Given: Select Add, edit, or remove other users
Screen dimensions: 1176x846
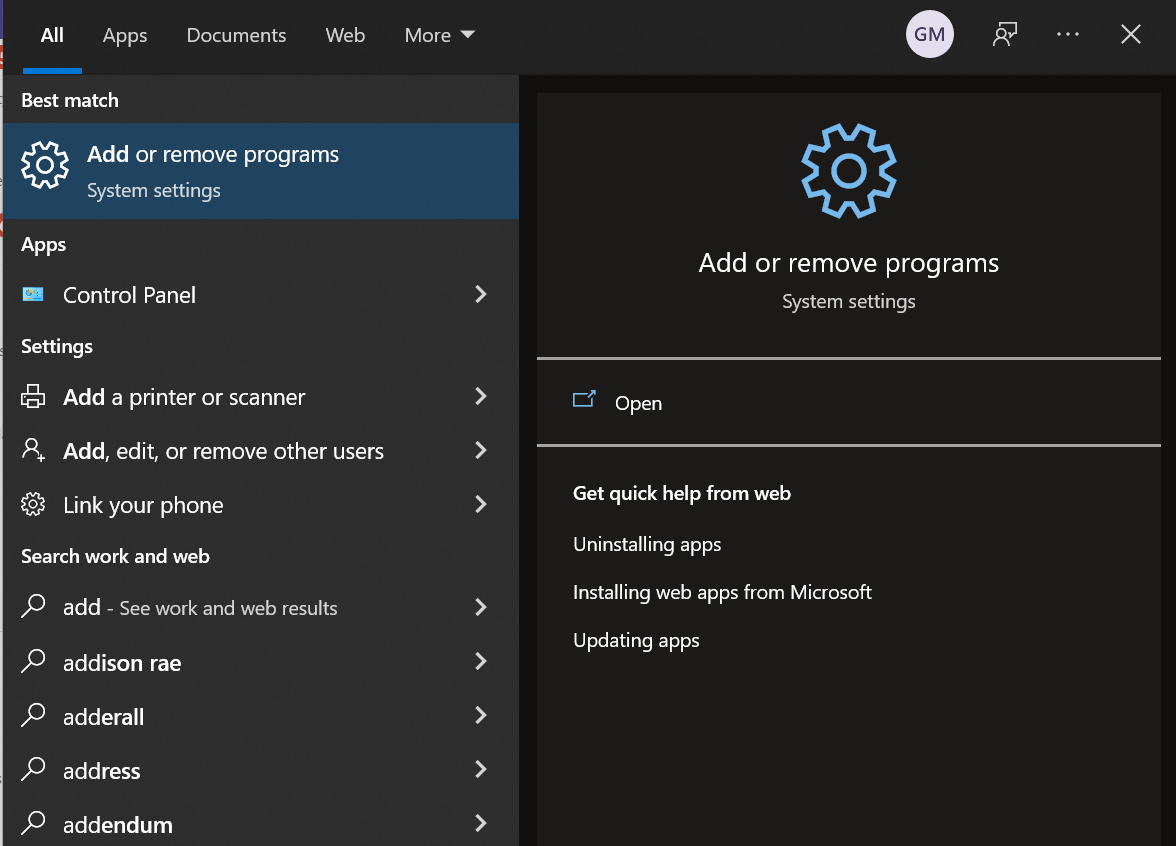Looking at the screenshot, I should [261, 451].
